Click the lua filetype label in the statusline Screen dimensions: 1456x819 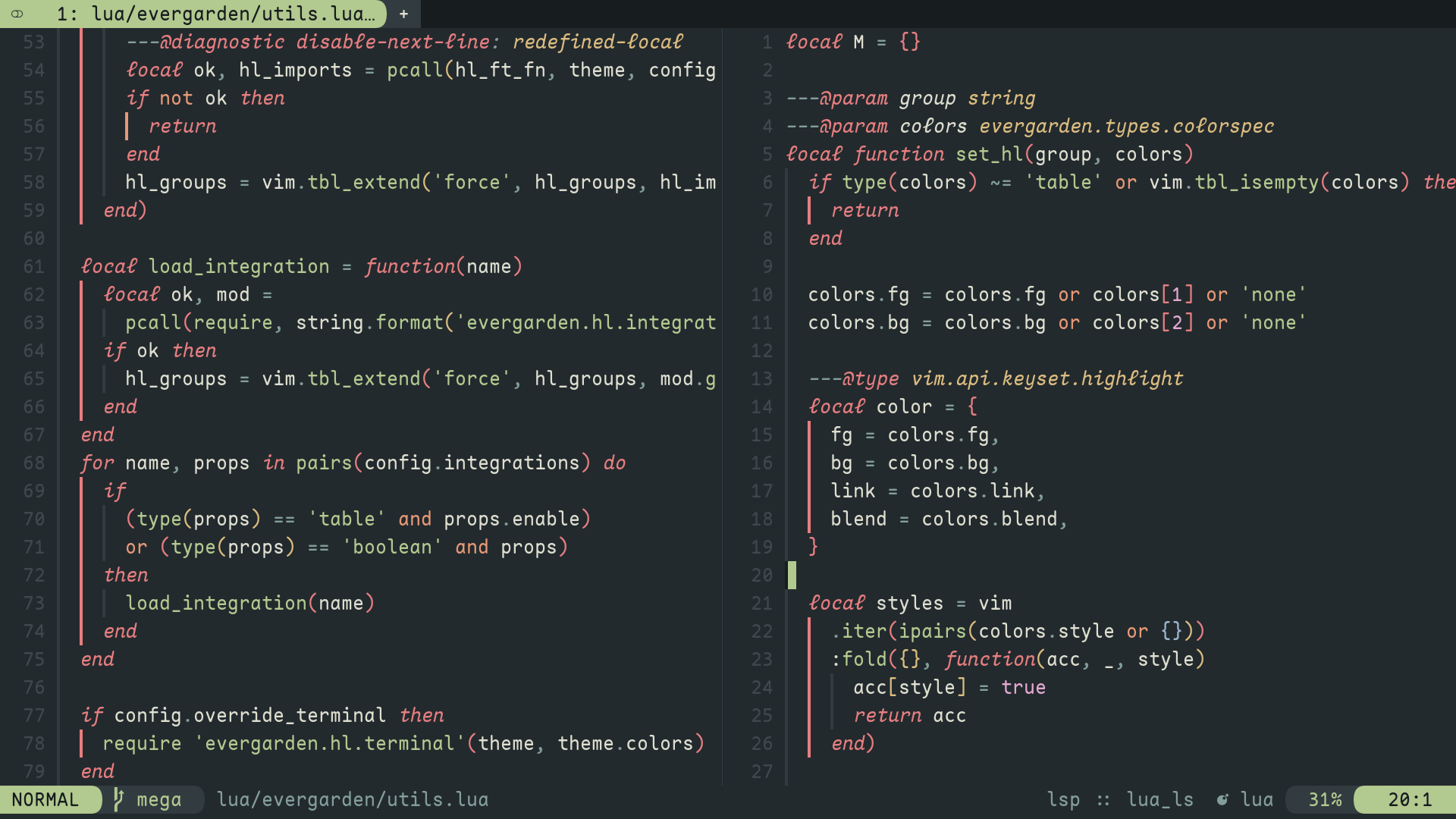[1257, 800]
